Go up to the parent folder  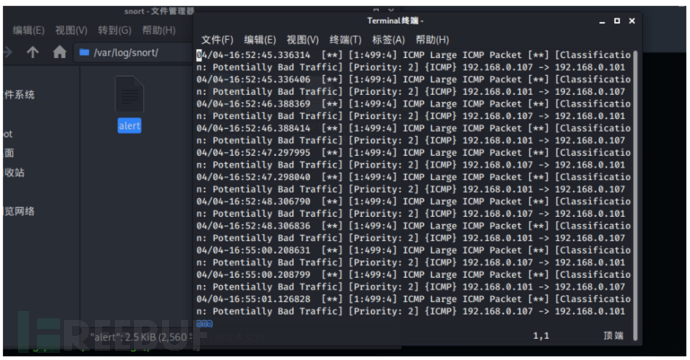pyautogui.click(x=33, y=52)
